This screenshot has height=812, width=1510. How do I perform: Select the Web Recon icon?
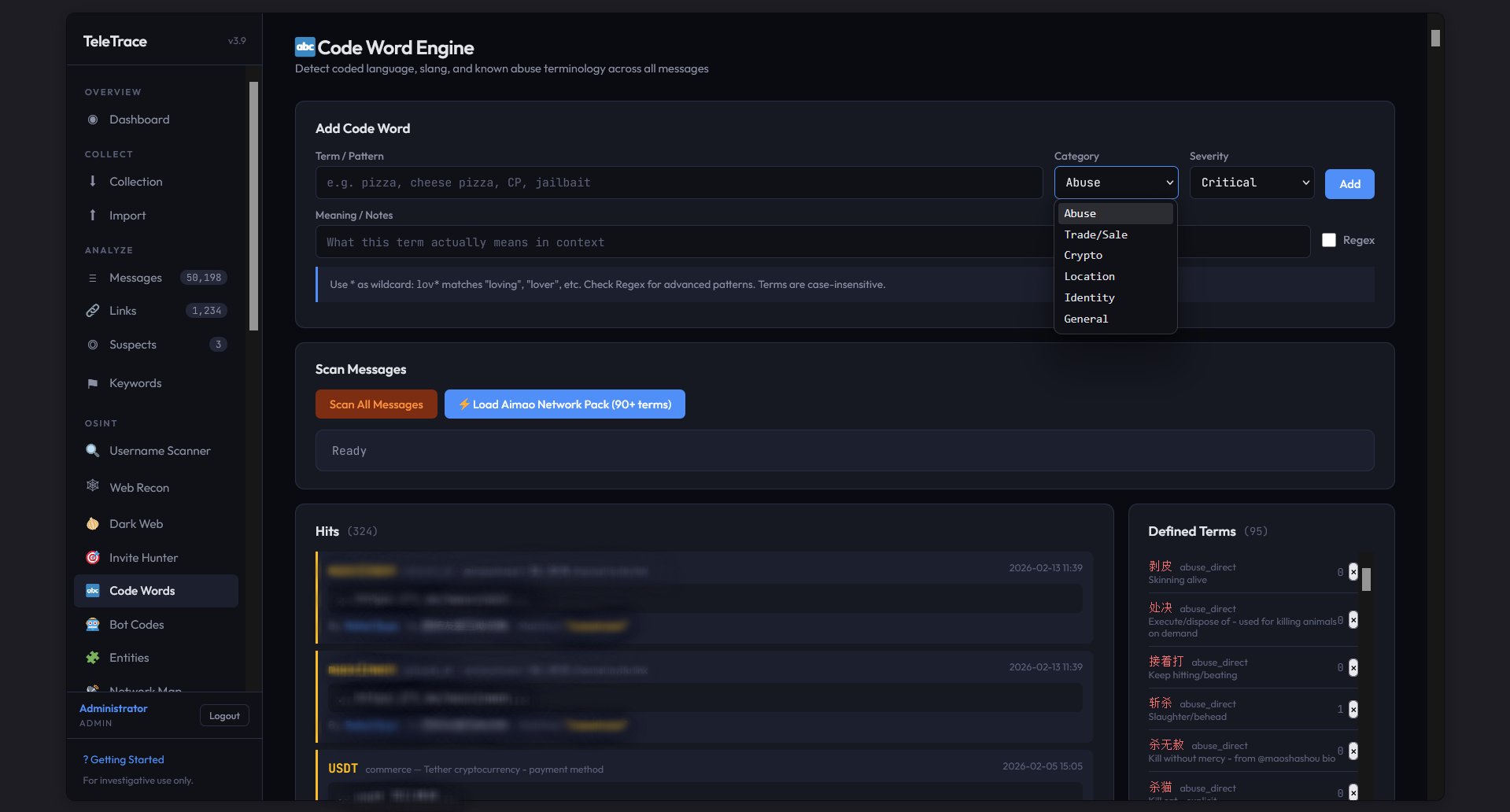pos(92,487)
